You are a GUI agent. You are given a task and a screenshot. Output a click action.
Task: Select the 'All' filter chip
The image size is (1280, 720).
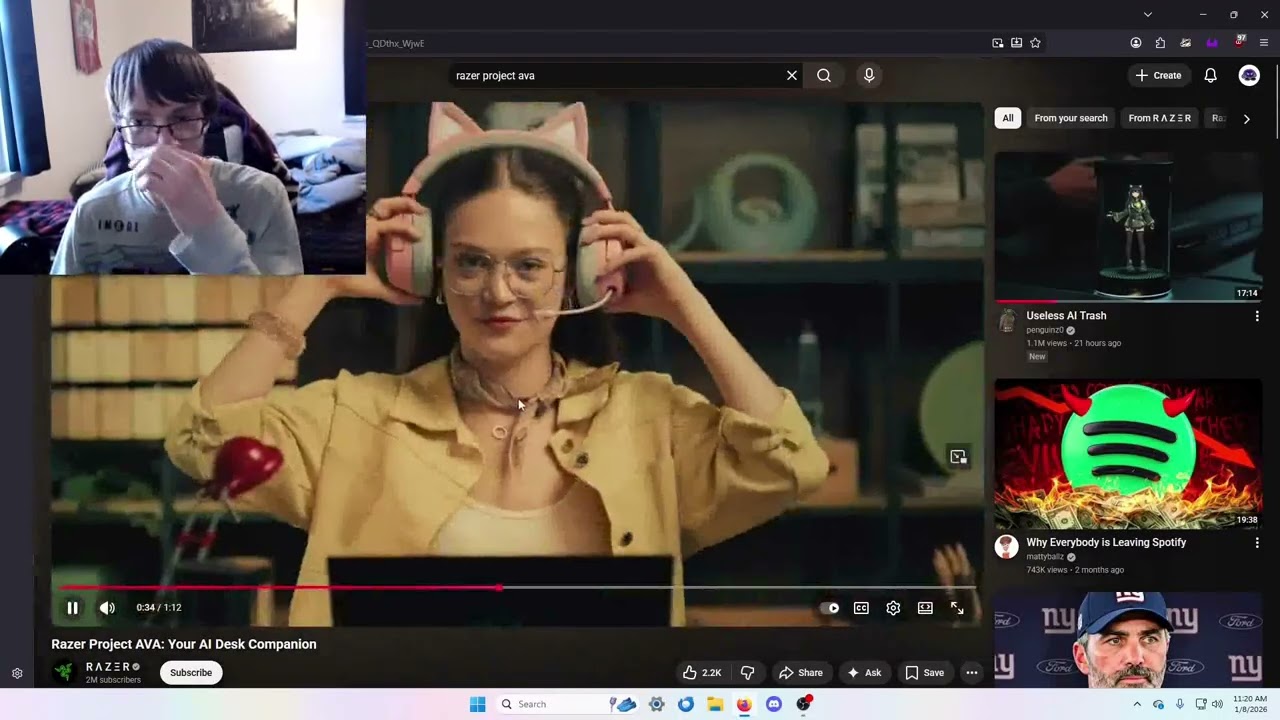coord(1008,118)
